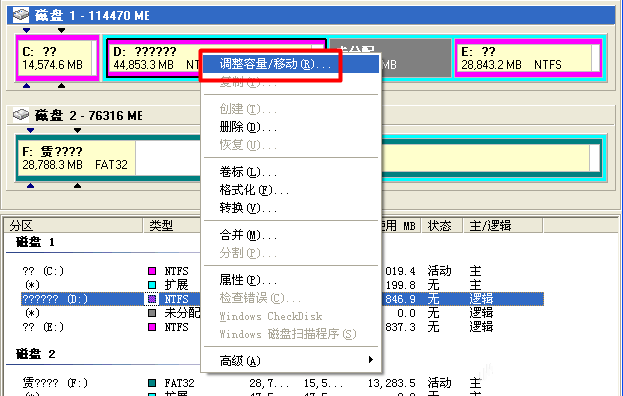This screenshot has height=396, width=623.
Task: Click magenta NTFS swatch in C: row
Action: tap(152, 271)
